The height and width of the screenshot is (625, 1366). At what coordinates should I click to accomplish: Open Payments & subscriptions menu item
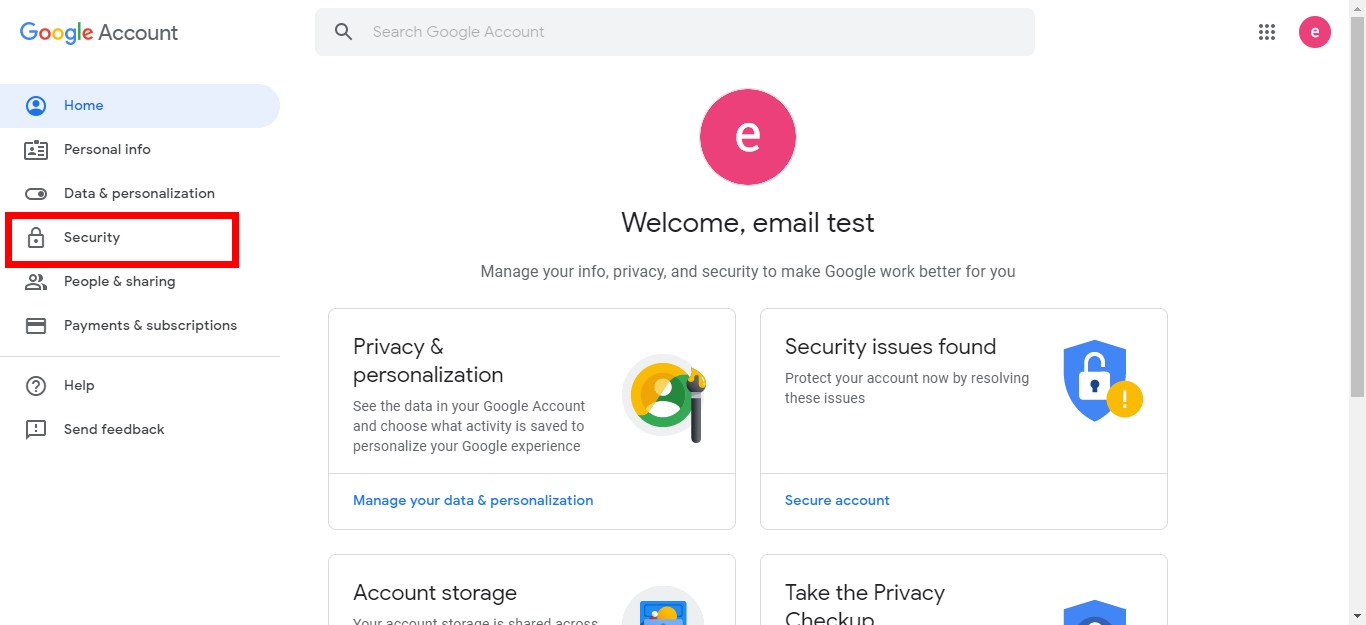coord(150,326)
